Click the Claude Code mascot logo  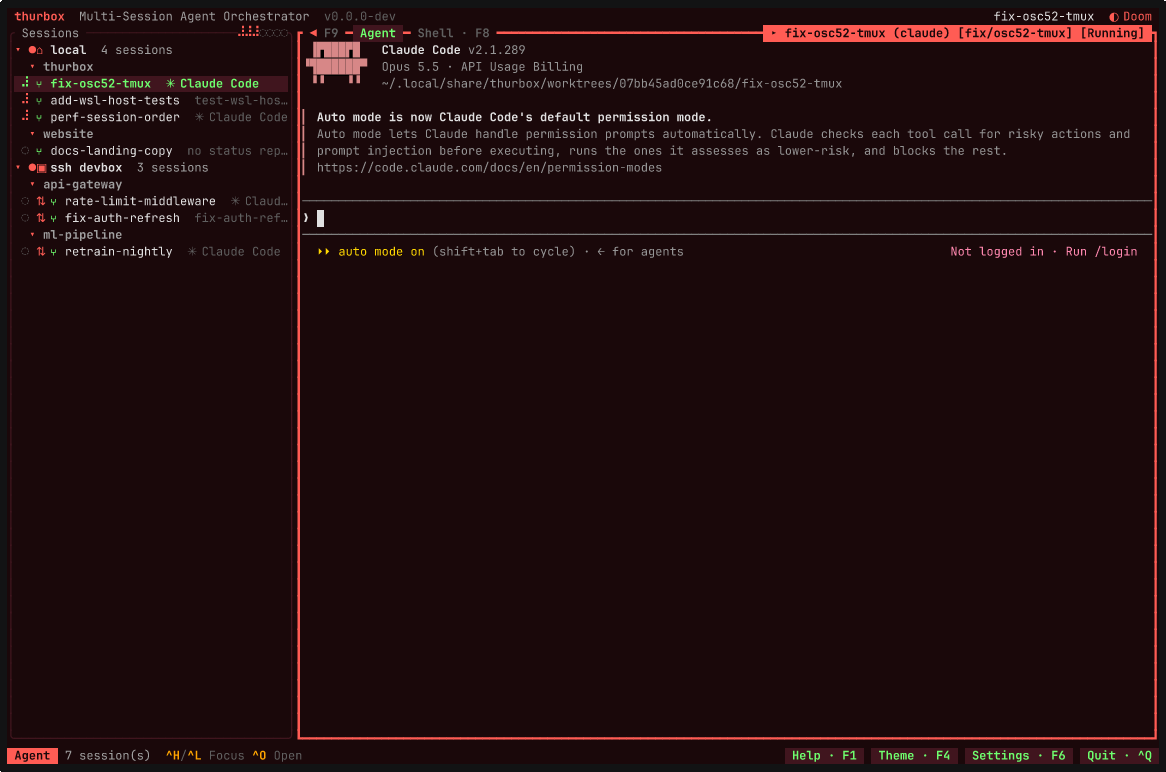point(337,62)
